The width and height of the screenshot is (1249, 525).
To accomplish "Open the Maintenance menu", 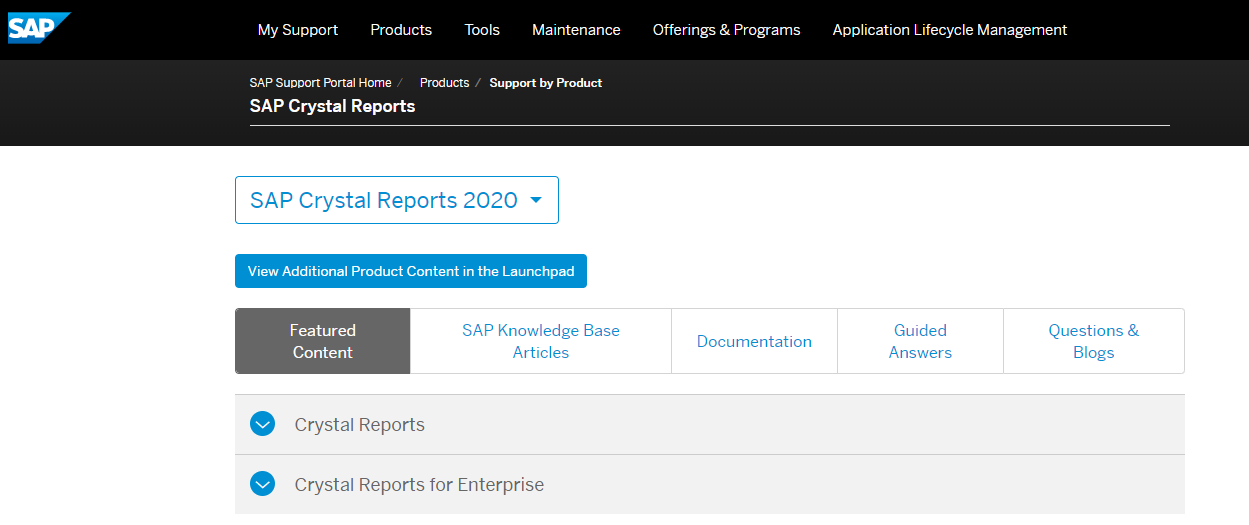I will 576,30.
